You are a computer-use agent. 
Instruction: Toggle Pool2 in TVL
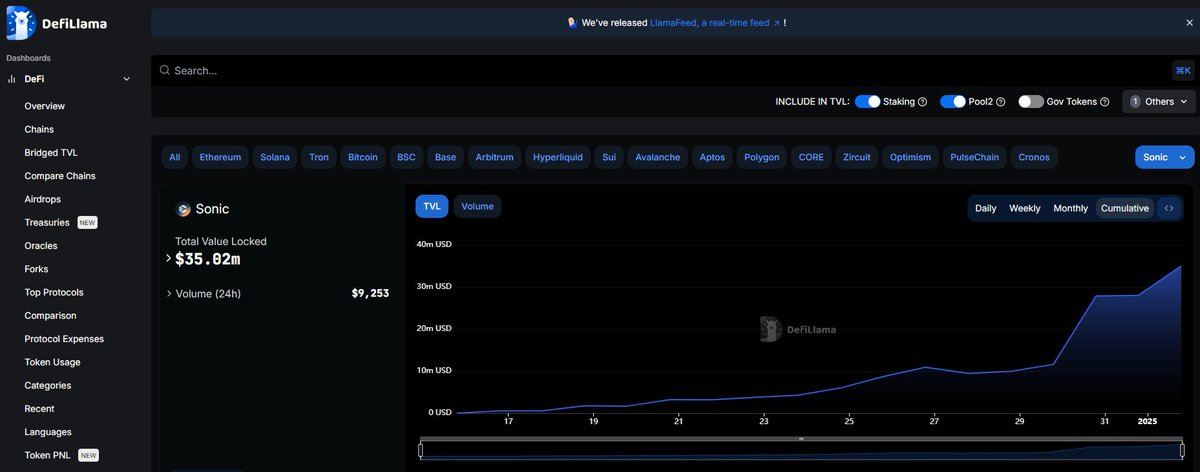(x=953, y=102)
